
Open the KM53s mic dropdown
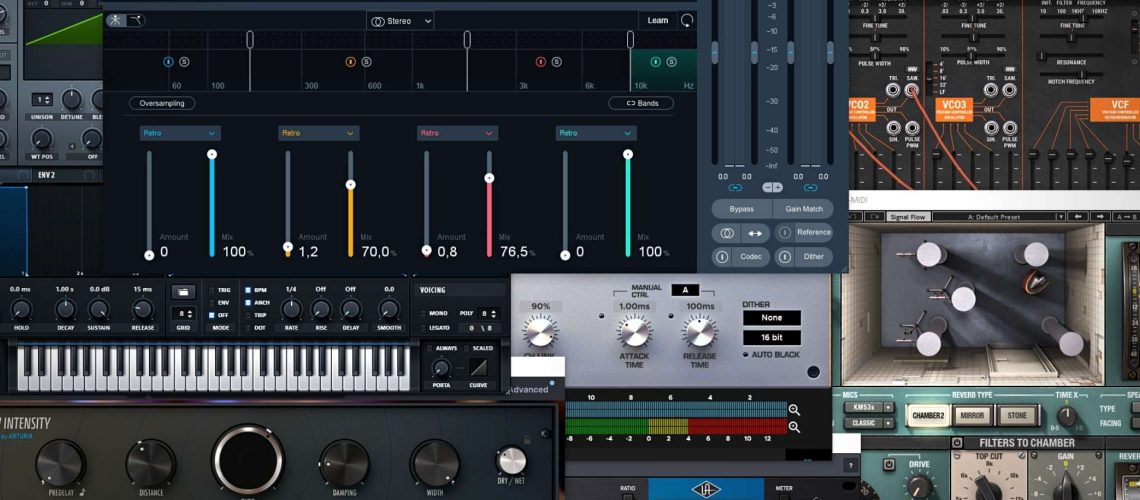[x=868, y=408]
